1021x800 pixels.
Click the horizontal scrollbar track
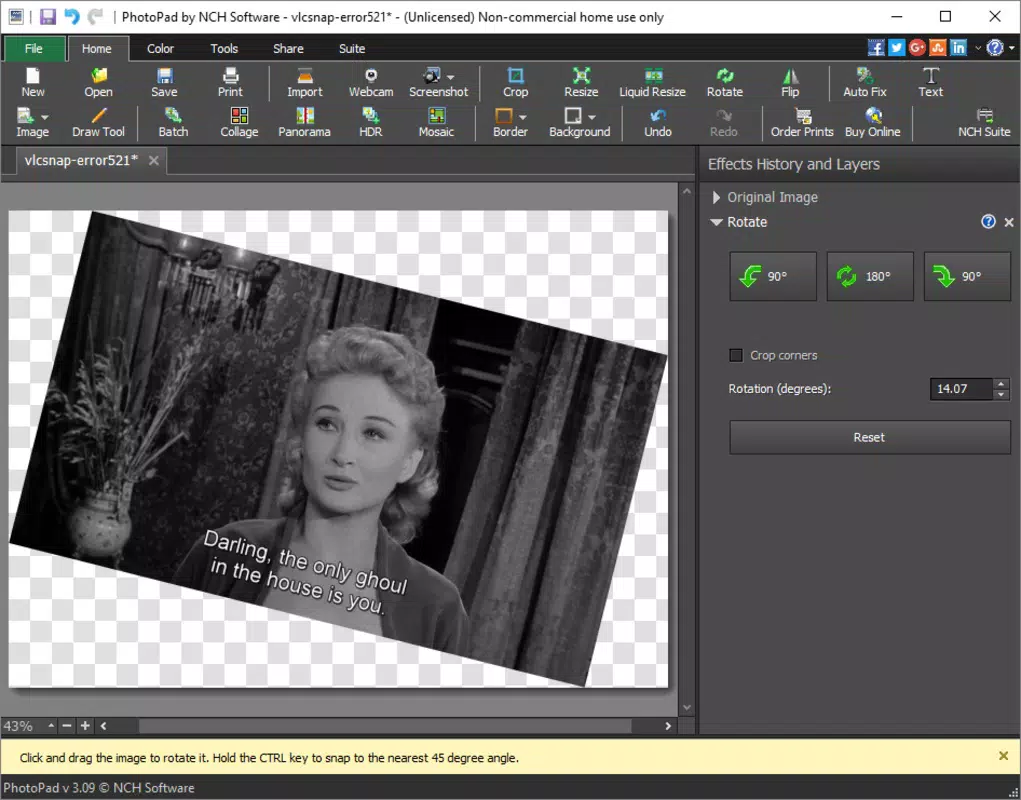(x=385, y=726)
